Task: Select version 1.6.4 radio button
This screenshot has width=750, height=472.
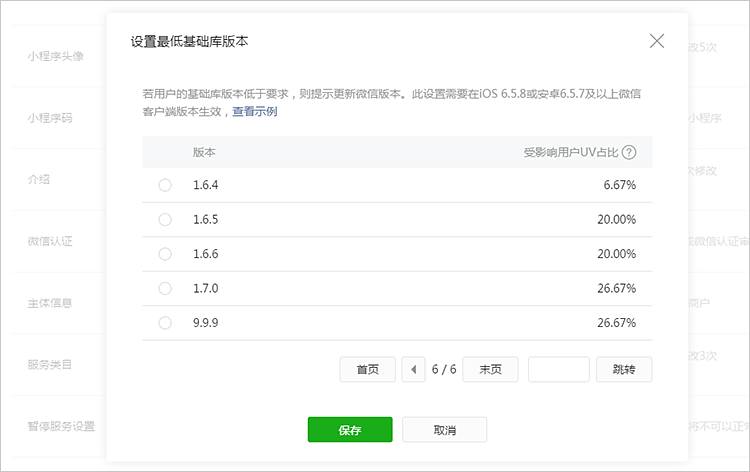Action: [x=165, y=185]
